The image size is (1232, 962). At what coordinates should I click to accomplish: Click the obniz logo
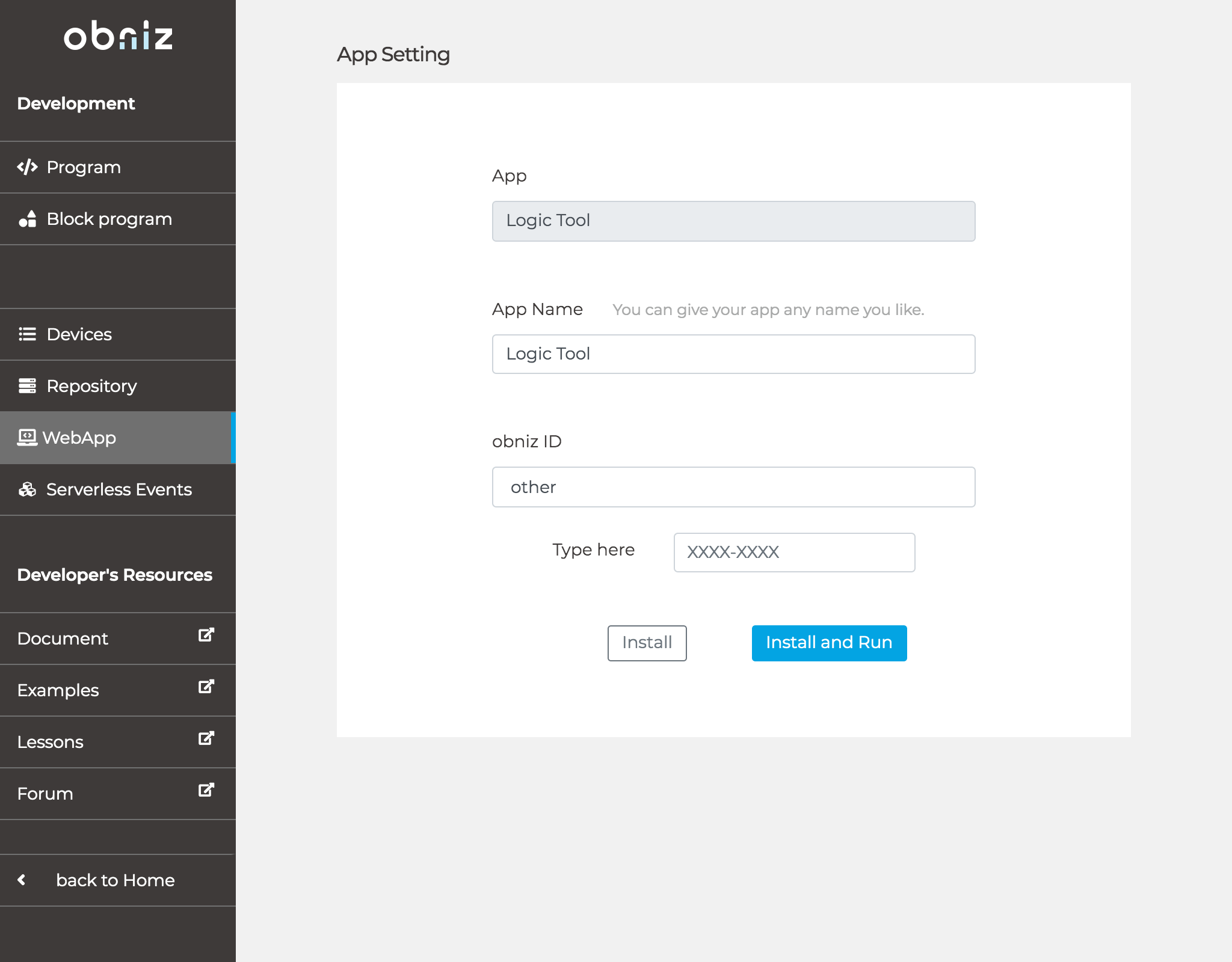click(x=118, y=36)
